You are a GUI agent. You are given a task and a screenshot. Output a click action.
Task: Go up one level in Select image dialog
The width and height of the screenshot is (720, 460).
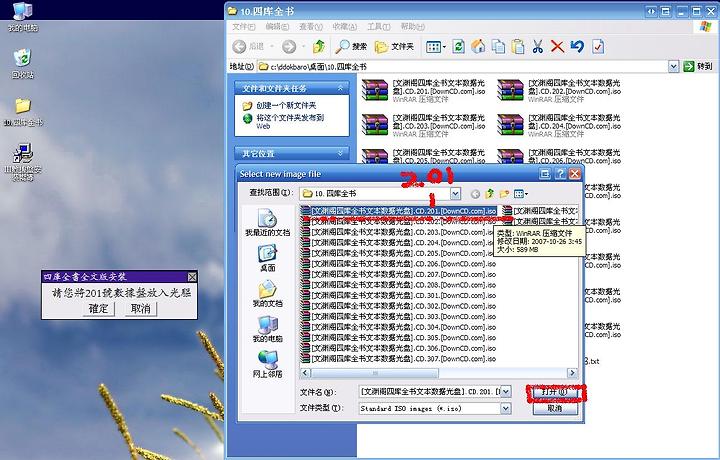(x=489, y=194)
